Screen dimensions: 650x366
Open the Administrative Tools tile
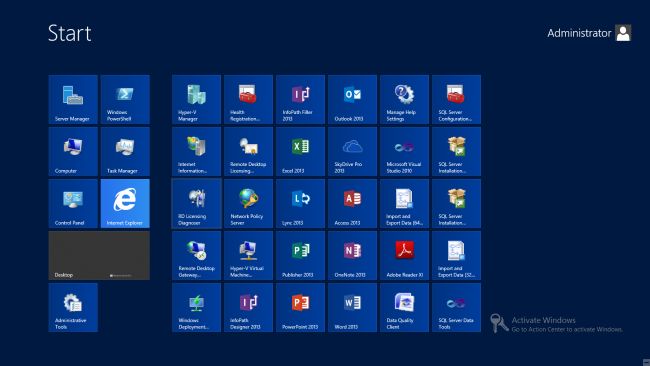pyautogui.click(x=73, y=308)
